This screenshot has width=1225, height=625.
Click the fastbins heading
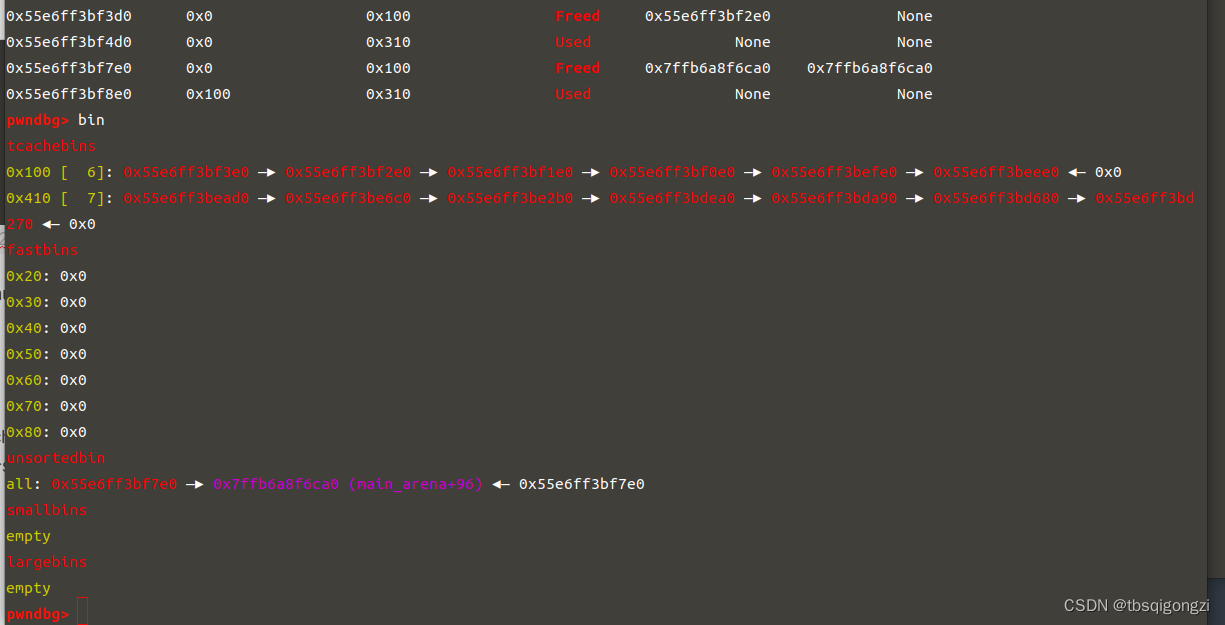click(x=42, y=250)
